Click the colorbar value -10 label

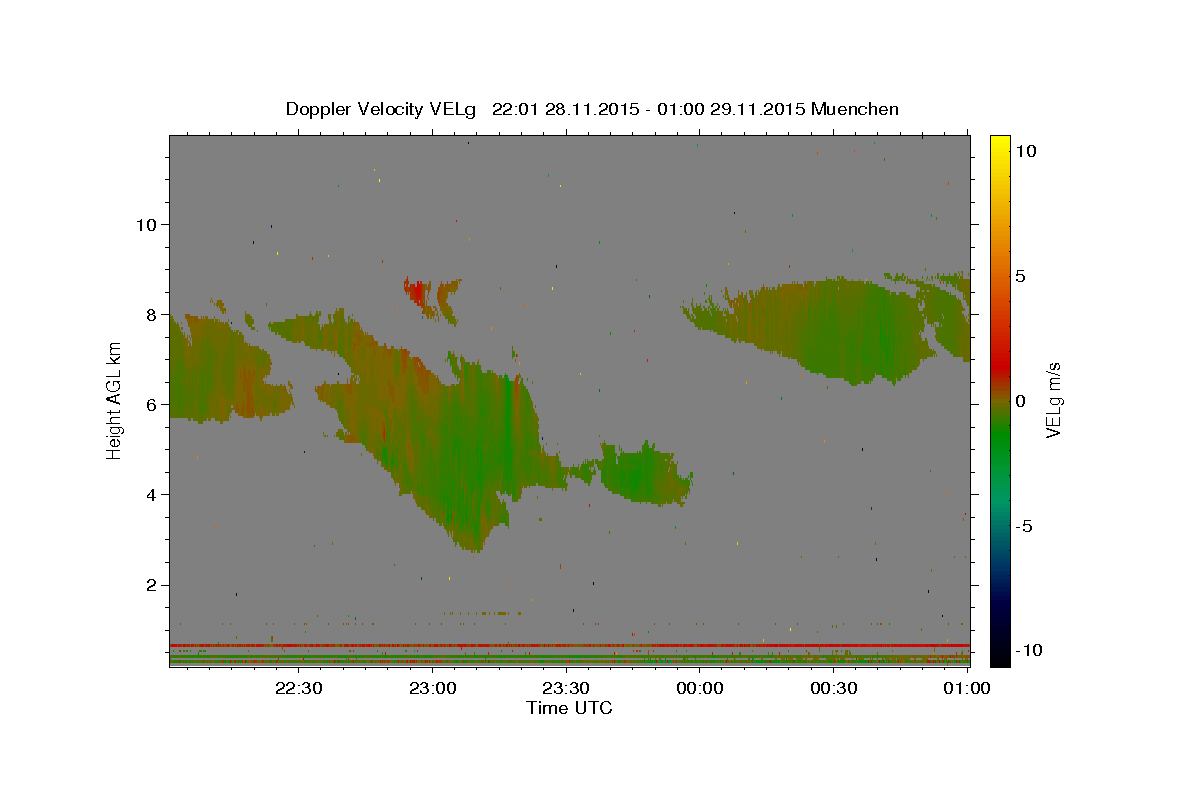pyautogui.click(x=1029, y=651)
